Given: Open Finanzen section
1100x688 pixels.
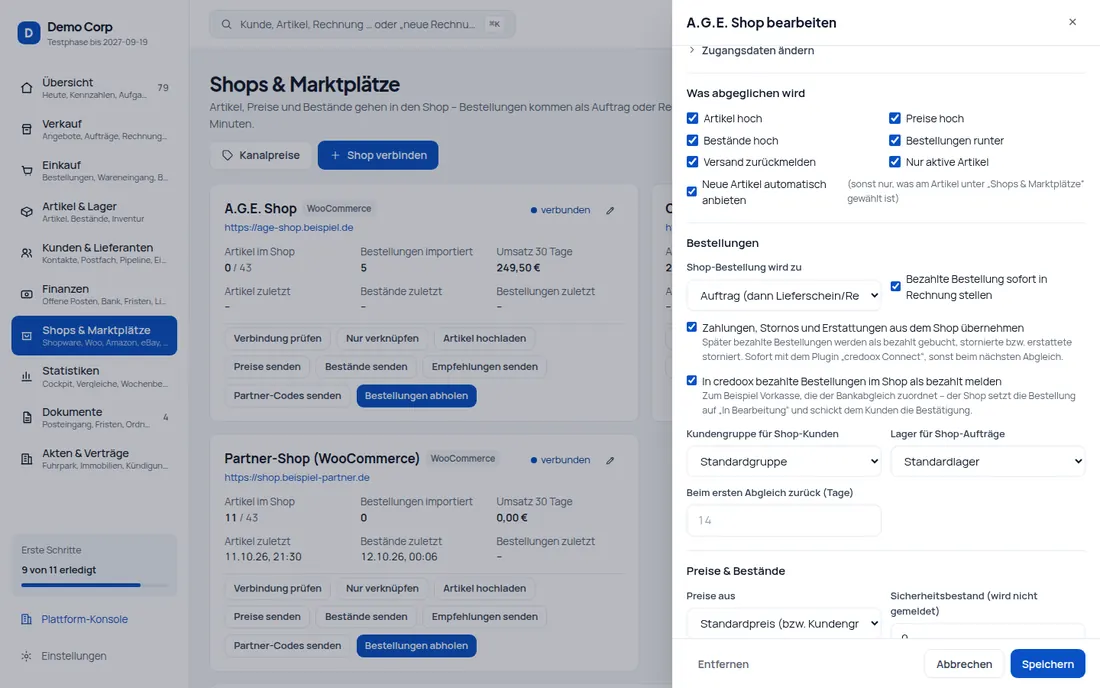Looking at the screenshot, I should 94,295.
